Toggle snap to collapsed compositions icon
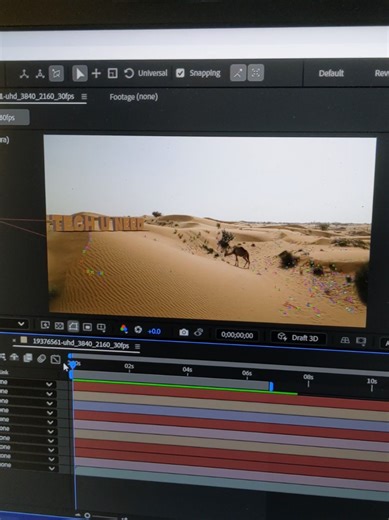The width and height of the screenshot is (389, 520). [256, 73]
